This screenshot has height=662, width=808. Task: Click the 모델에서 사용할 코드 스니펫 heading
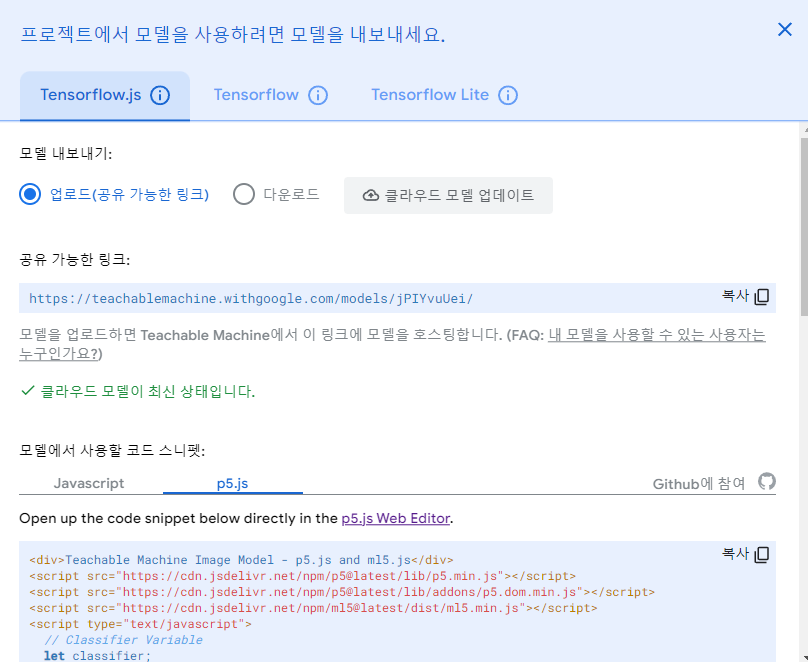tap(112, 450)
